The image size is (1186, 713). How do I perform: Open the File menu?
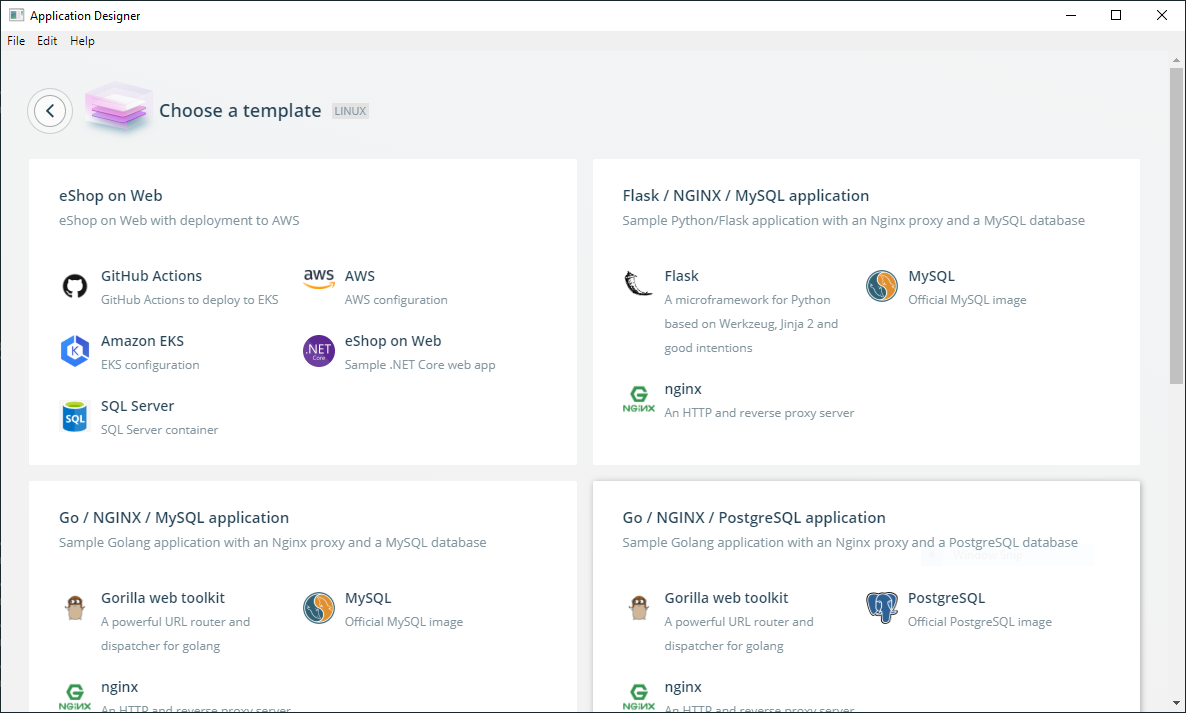click(16, 41)
